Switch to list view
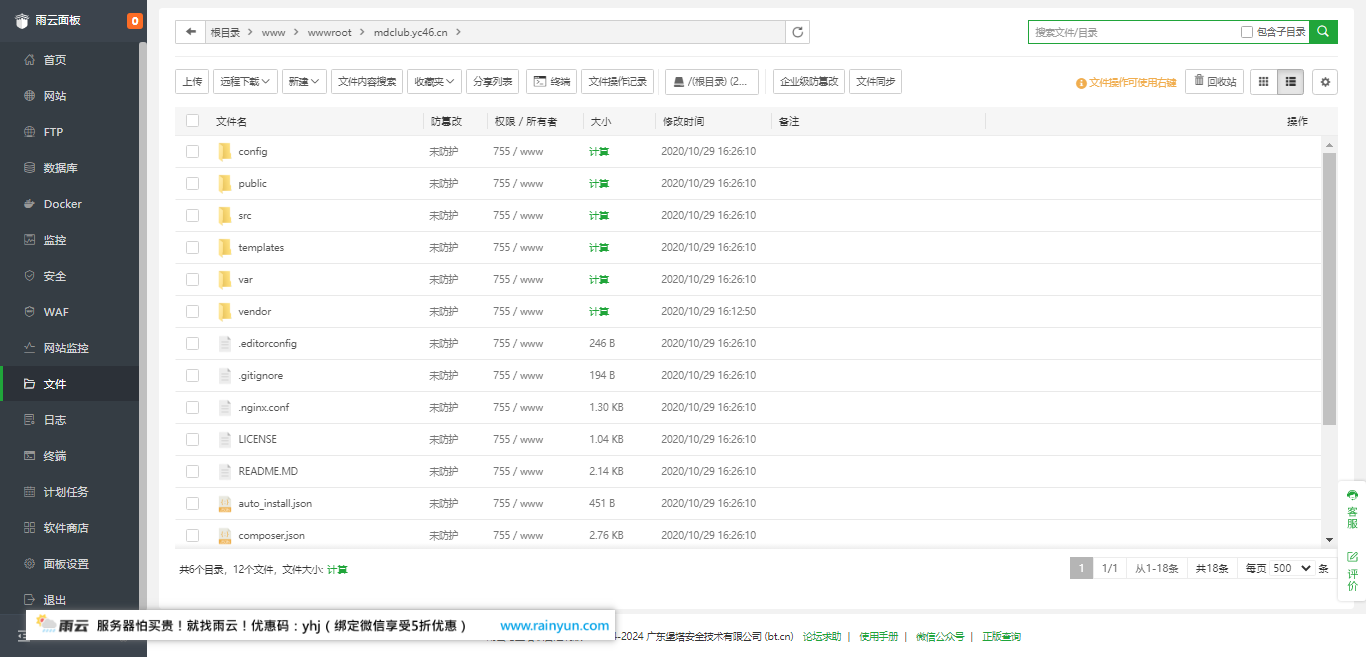Screen dimensions: 1366x657 pos(1291,82)
